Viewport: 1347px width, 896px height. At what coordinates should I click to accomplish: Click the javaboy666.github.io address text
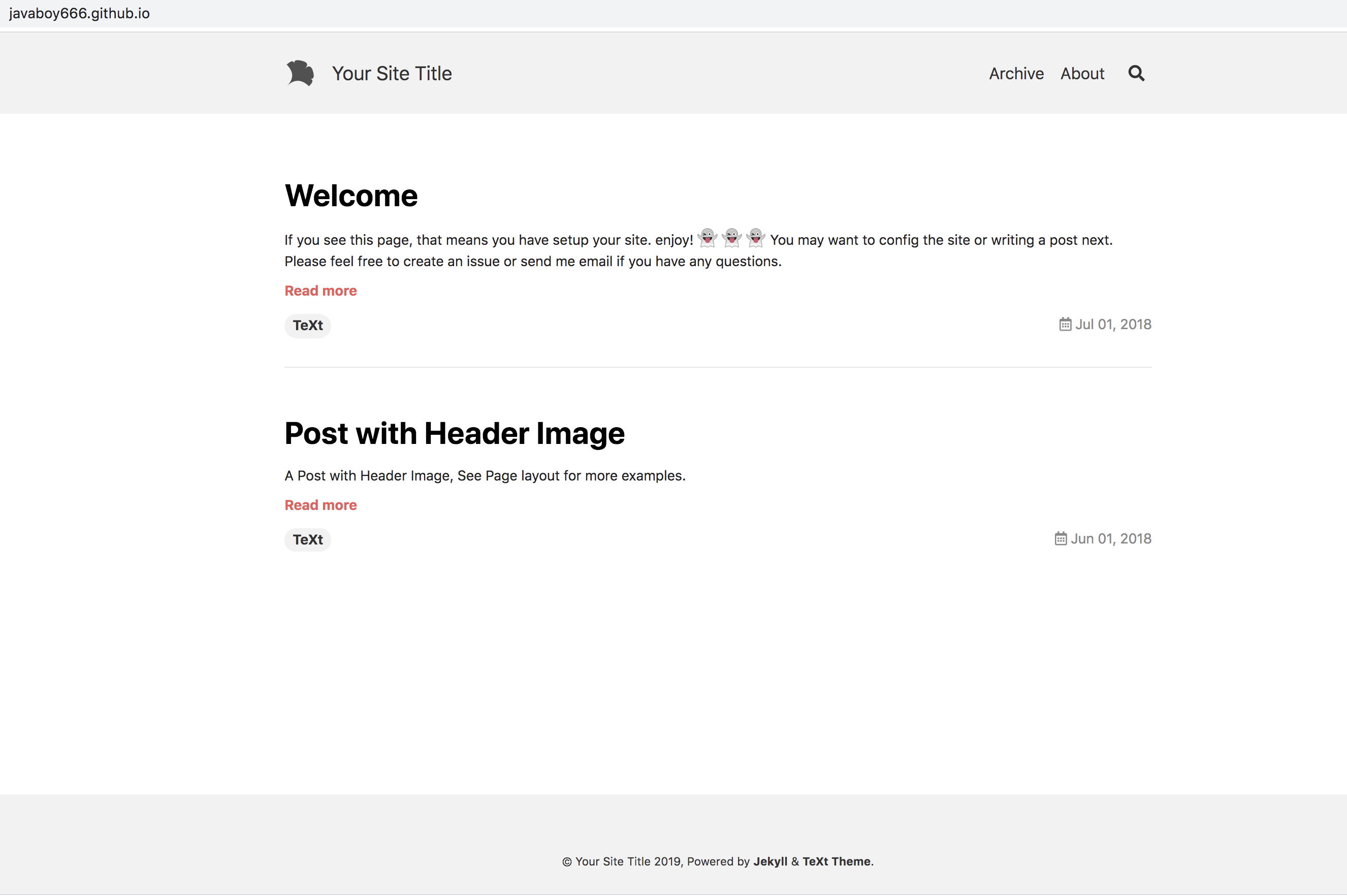click(79, 13)
